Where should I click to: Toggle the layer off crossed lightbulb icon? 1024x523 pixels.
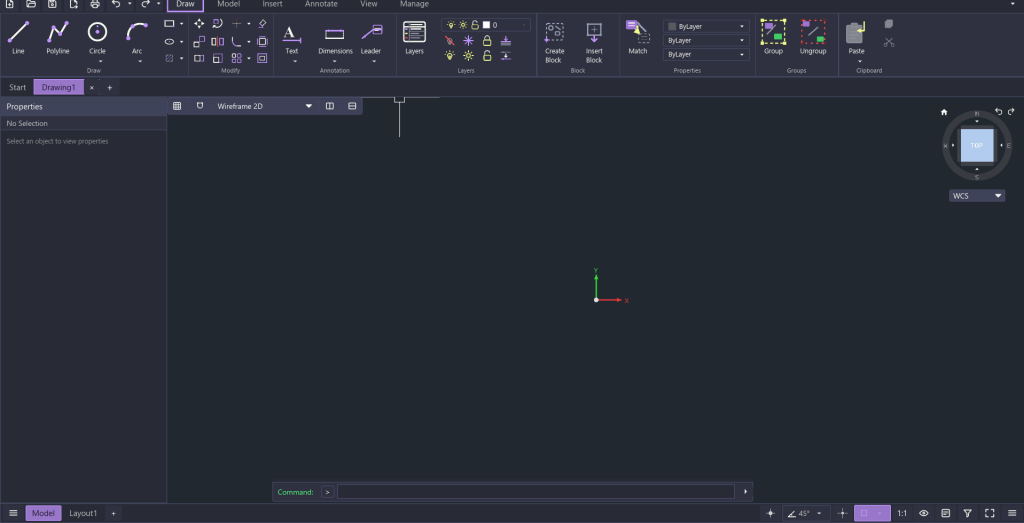449,41
